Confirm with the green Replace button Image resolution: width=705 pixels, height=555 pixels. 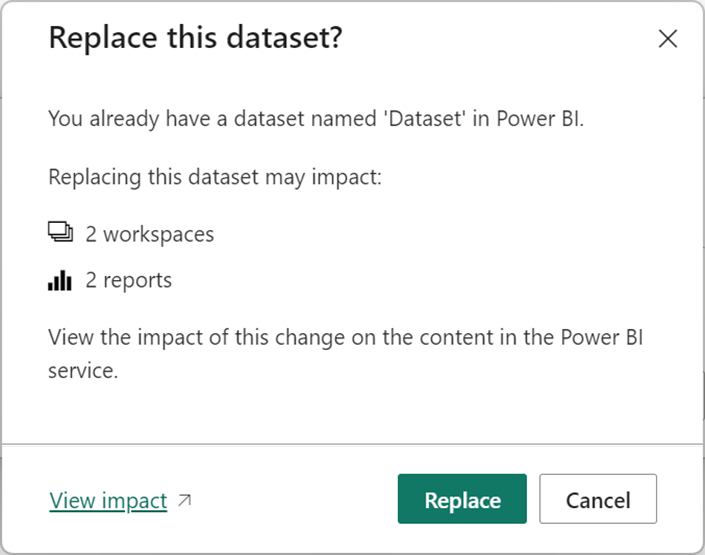coord(462,499)
